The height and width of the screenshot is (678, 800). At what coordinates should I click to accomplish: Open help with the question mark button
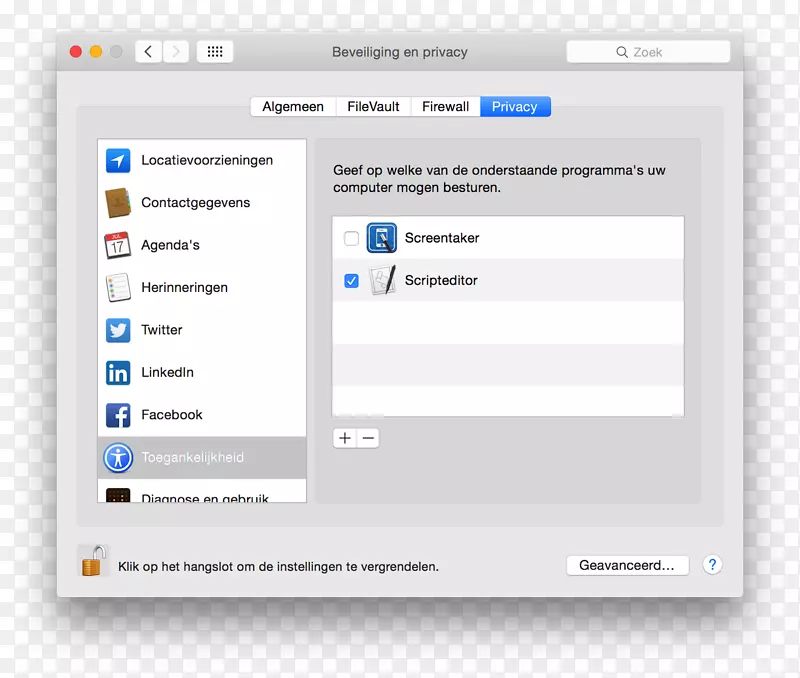[712, 565]
